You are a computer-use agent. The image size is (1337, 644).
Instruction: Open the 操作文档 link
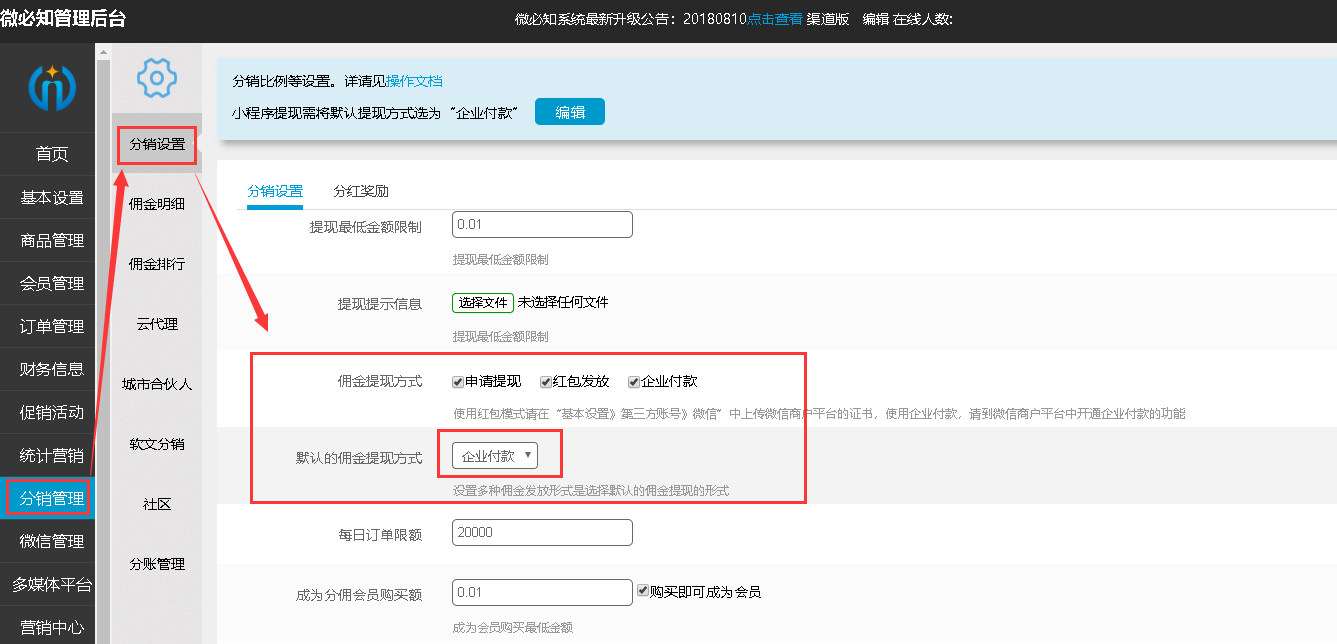[414, 81]
